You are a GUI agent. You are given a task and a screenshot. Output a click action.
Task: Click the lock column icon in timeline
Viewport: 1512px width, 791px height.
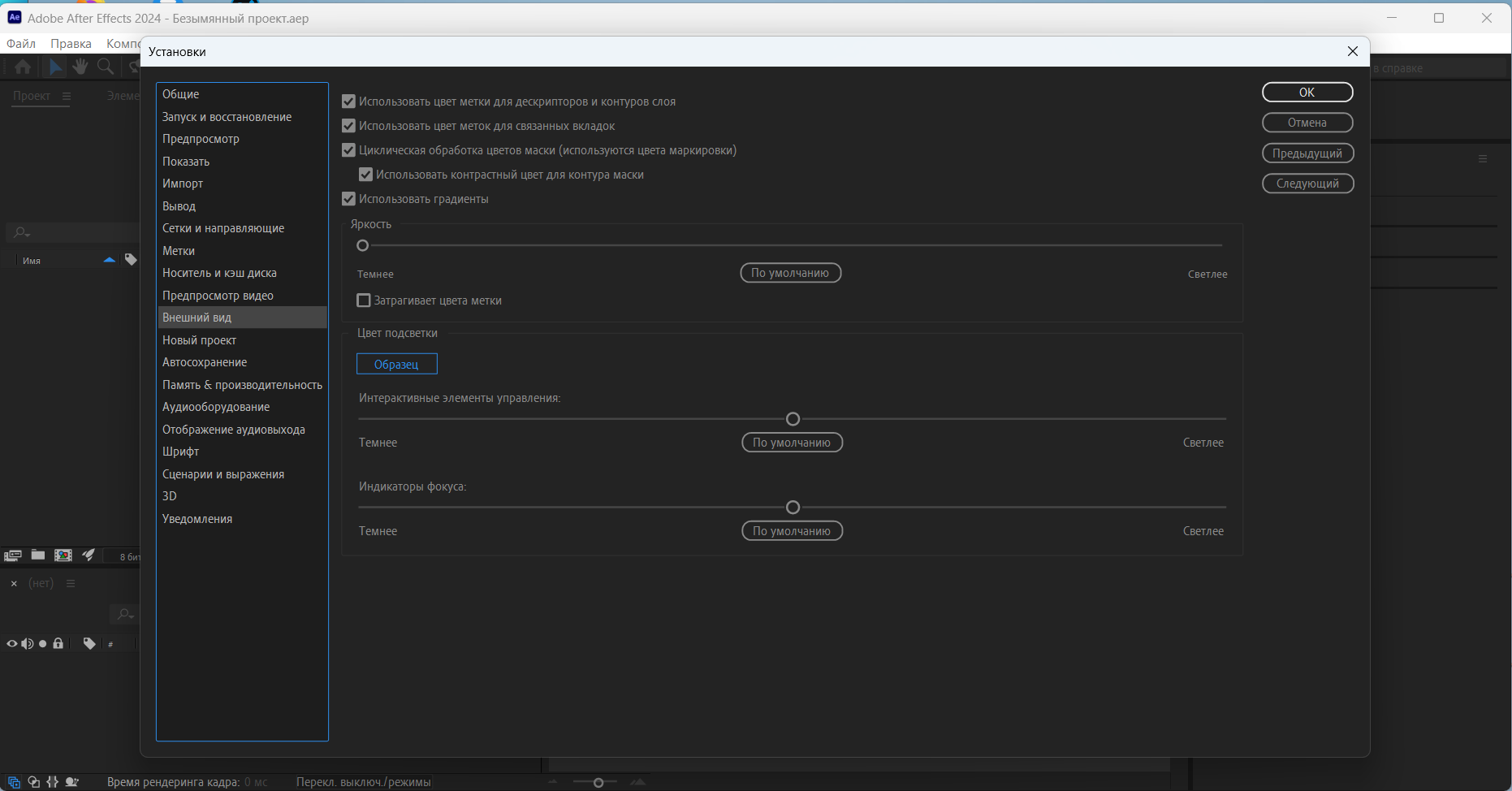(58, 643)
